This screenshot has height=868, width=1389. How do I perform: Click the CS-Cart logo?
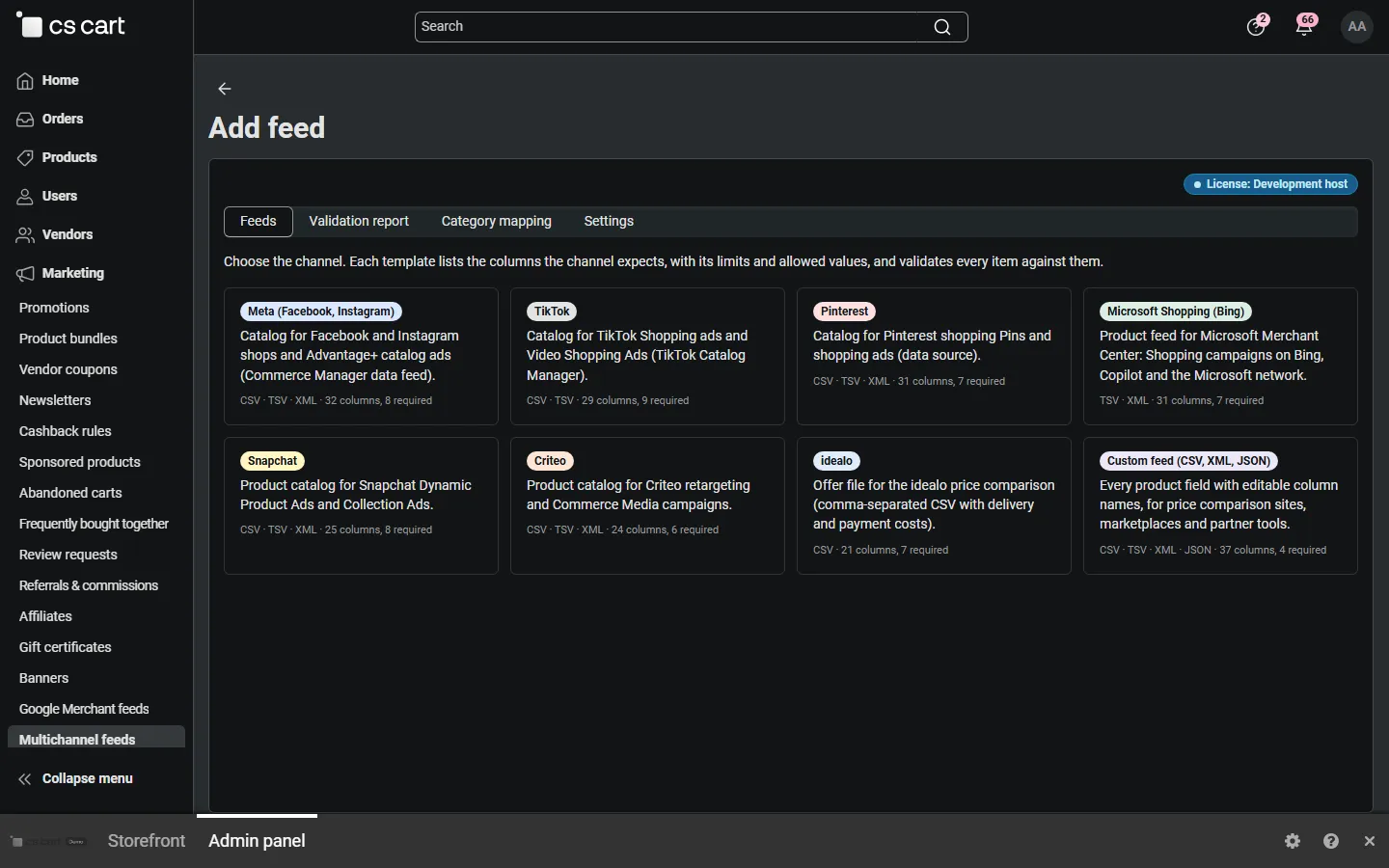(x=71, y=26)
